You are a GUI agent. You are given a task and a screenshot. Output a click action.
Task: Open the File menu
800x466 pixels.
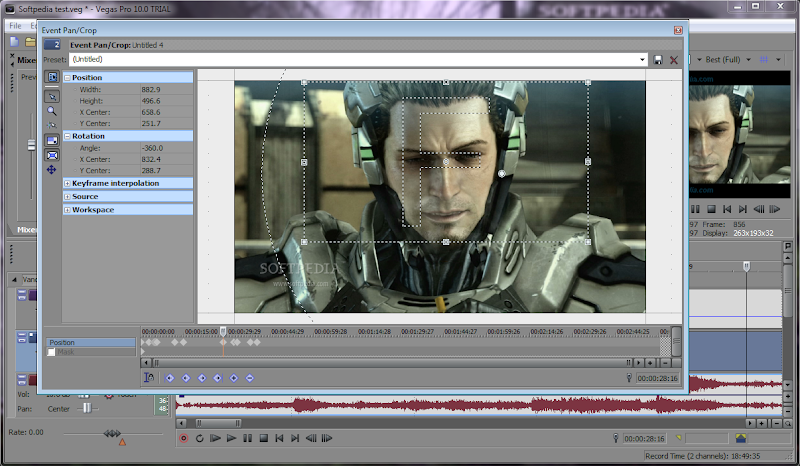pyautogui.click(x=15, y=26)
